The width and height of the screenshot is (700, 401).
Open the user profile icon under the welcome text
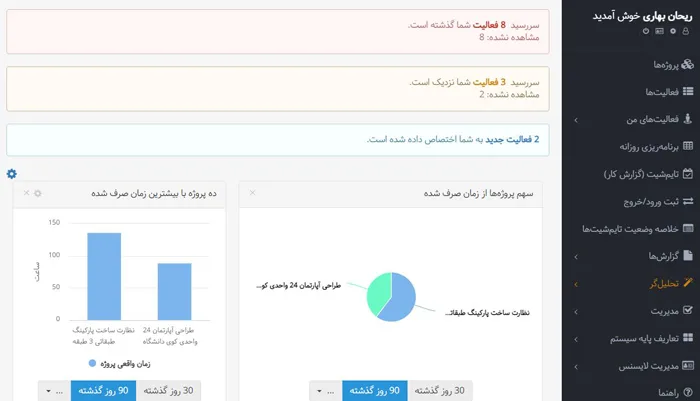click(686, 31)
